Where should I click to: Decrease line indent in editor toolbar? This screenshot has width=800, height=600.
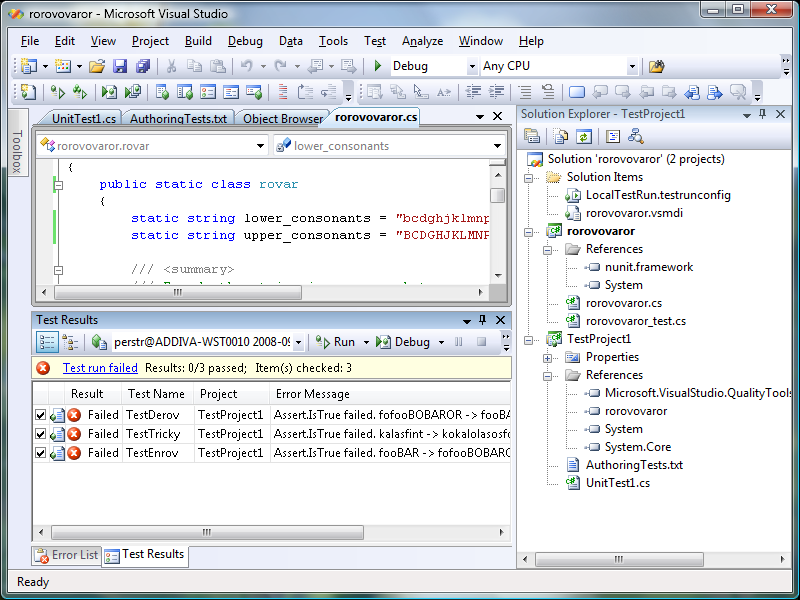[473, 92]
